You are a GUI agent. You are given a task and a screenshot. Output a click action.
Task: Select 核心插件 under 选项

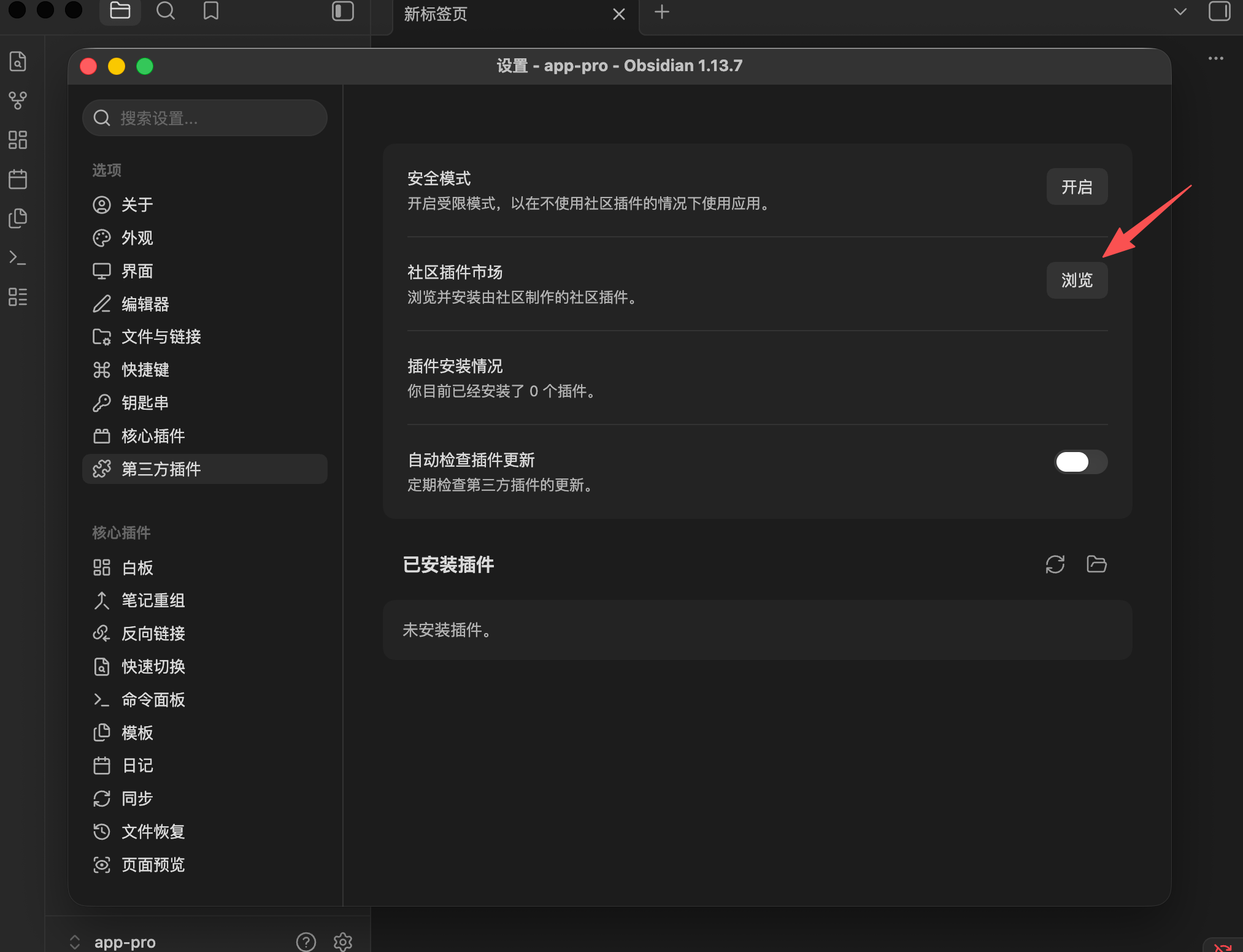(x=204, y=436)
